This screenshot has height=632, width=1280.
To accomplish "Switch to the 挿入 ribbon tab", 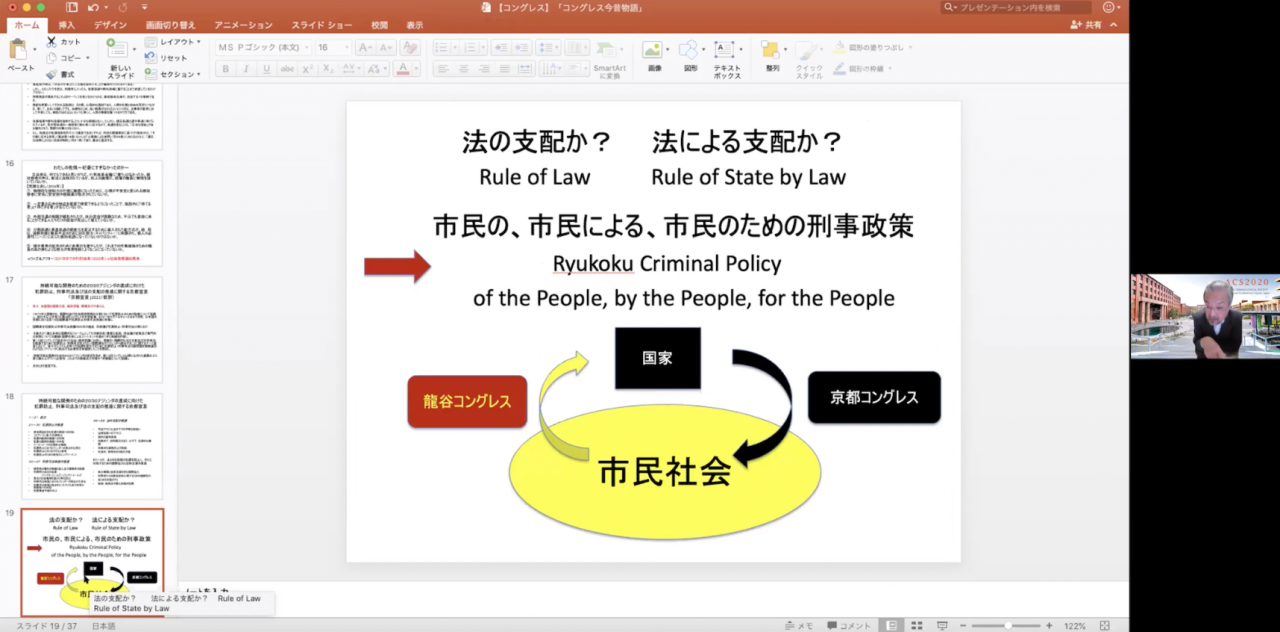I will [64, 25].
